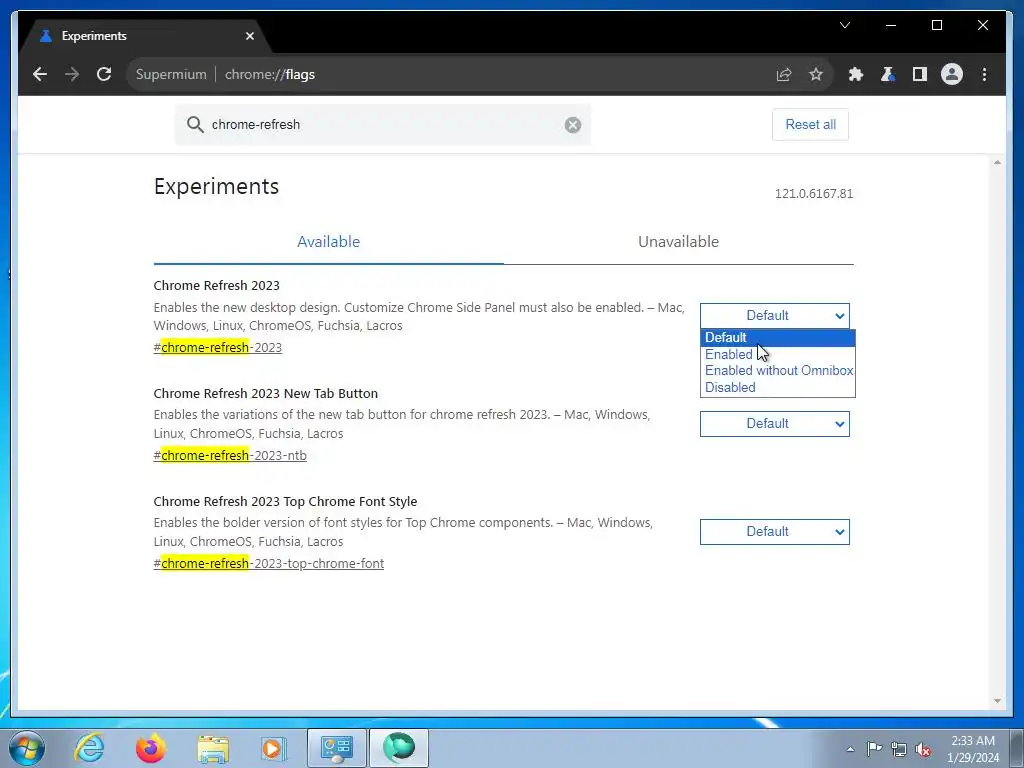Choose Disabled in the dropdown list

tap(778, 387)
